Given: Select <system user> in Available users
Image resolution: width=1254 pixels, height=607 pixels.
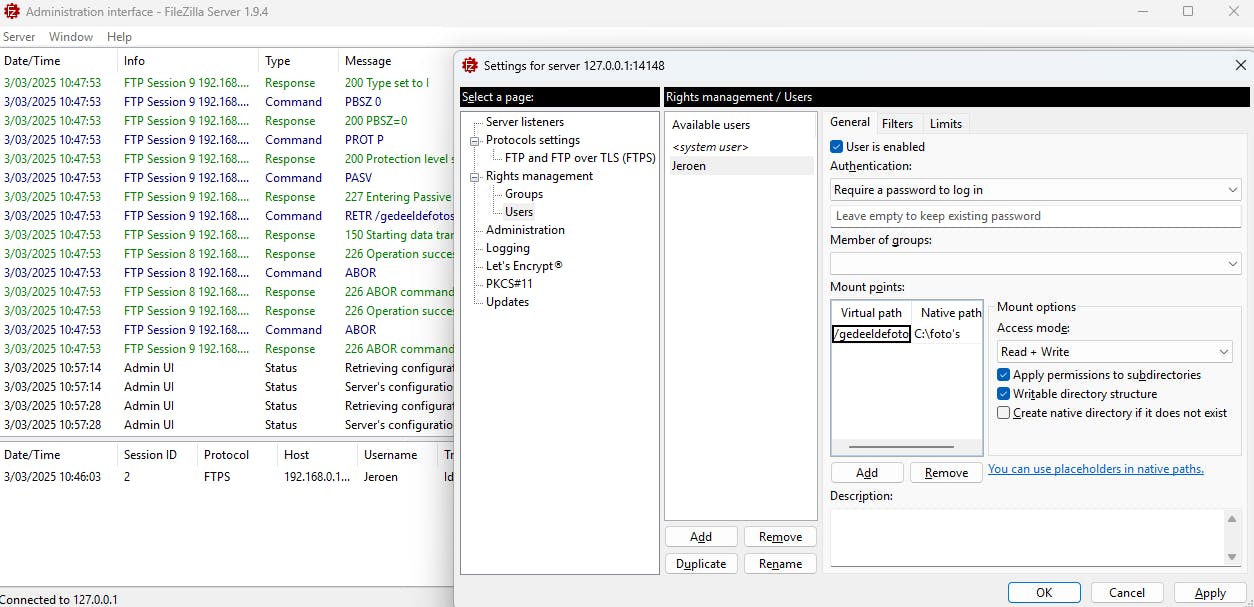Looking at the screenshot, I should (x=740, y=147).
